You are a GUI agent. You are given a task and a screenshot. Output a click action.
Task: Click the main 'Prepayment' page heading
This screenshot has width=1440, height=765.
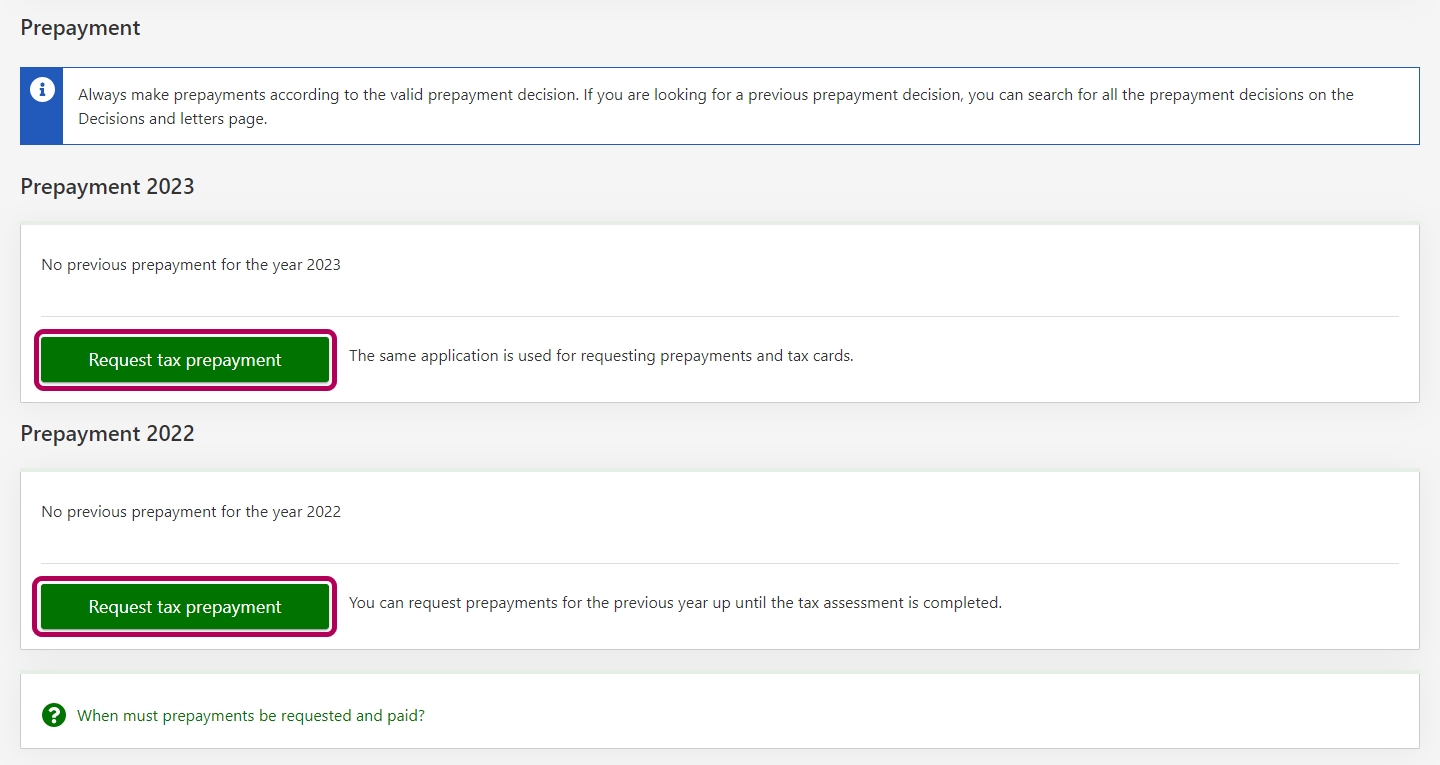point(80,28)
